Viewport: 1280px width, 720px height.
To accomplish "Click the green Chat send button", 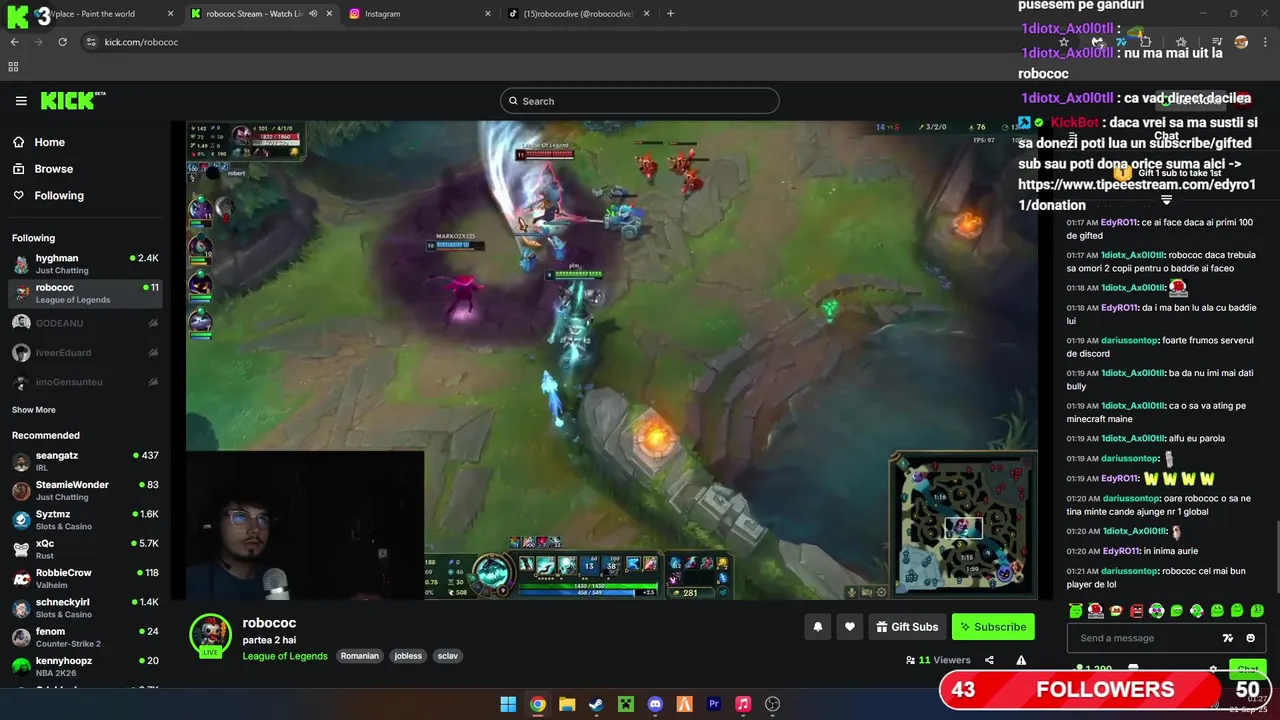I will point(1247,669).
